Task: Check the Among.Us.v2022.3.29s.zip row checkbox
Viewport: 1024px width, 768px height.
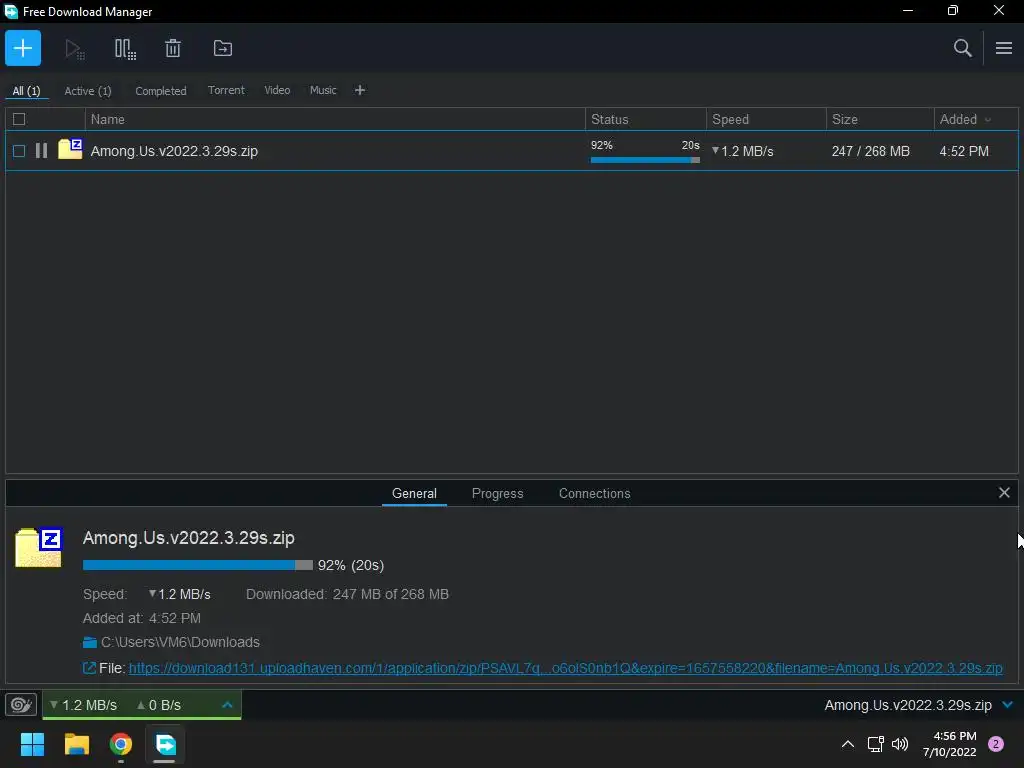Action: 19,151
